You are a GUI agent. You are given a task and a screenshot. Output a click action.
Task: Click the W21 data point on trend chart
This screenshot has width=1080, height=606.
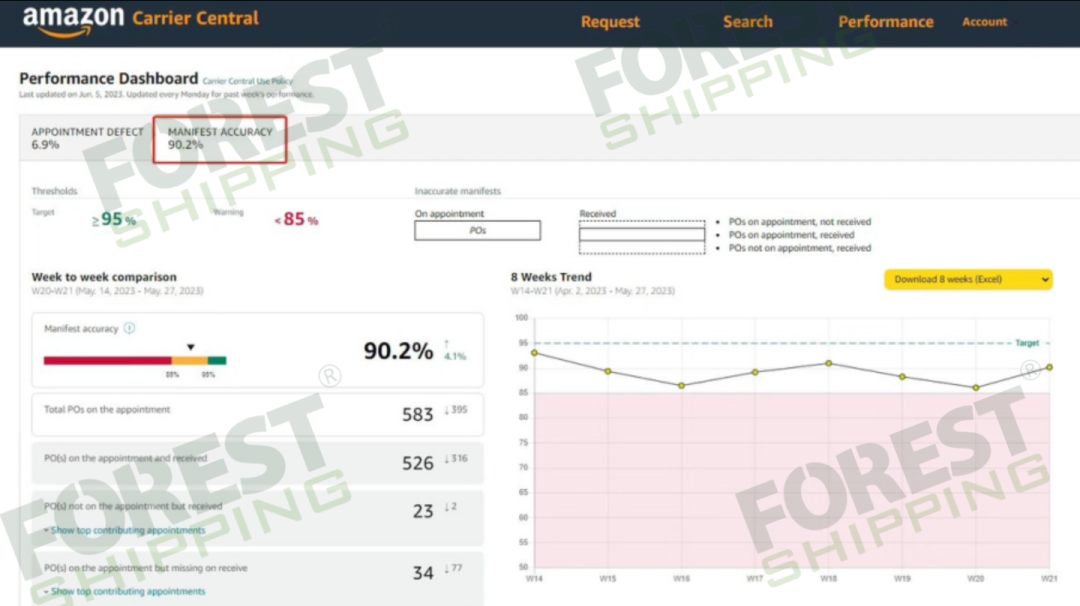[1048, 367]
